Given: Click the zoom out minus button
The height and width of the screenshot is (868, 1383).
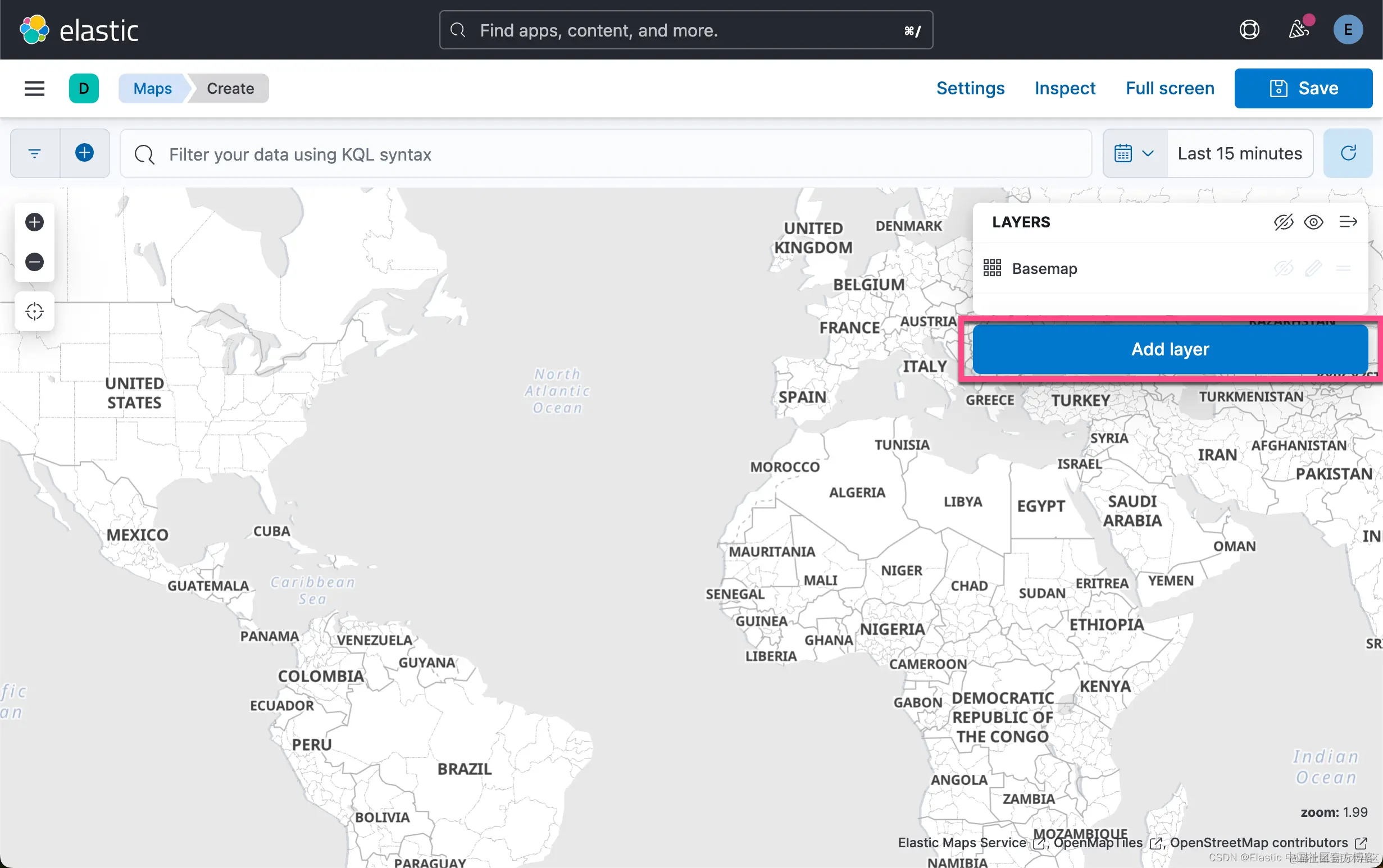Looking at the screenshot, I should [34, 262].
